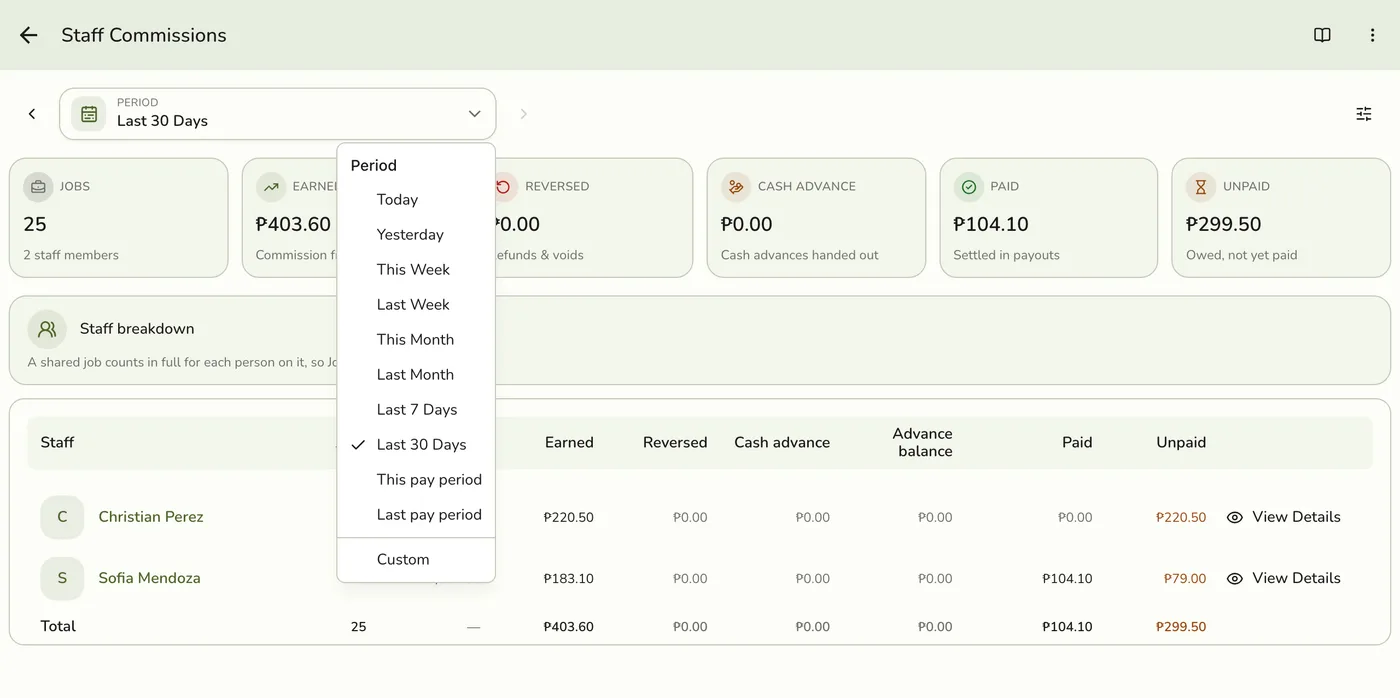The width and height of the screenshot is (1400, 698).
Task: Select This pay period option
Action: (x=416, y=480)
